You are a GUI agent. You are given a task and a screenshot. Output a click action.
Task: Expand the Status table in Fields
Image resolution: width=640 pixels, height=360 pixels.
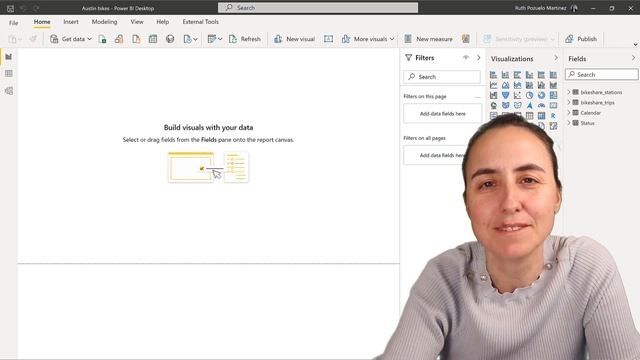point(569,123)
